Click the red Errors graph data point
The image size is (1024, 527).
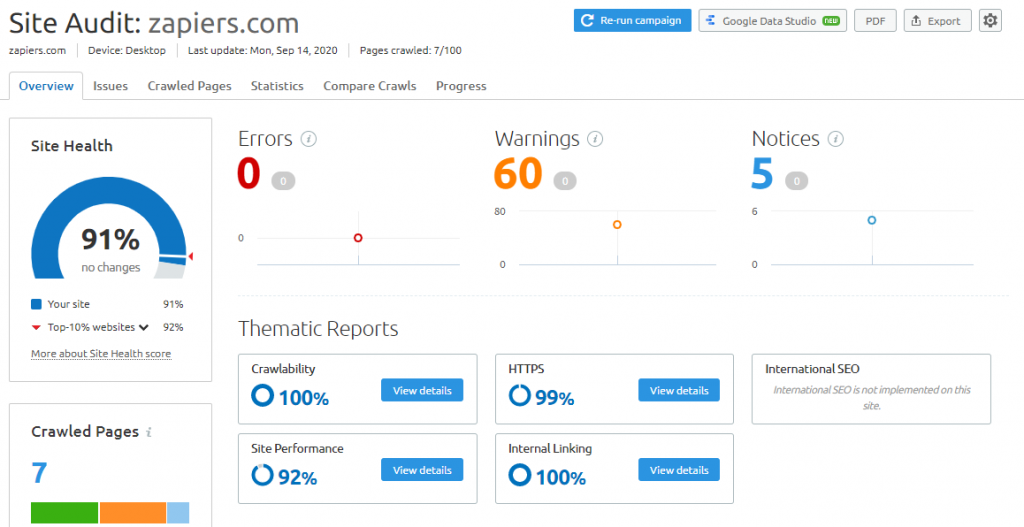click(x=358, y=238)
